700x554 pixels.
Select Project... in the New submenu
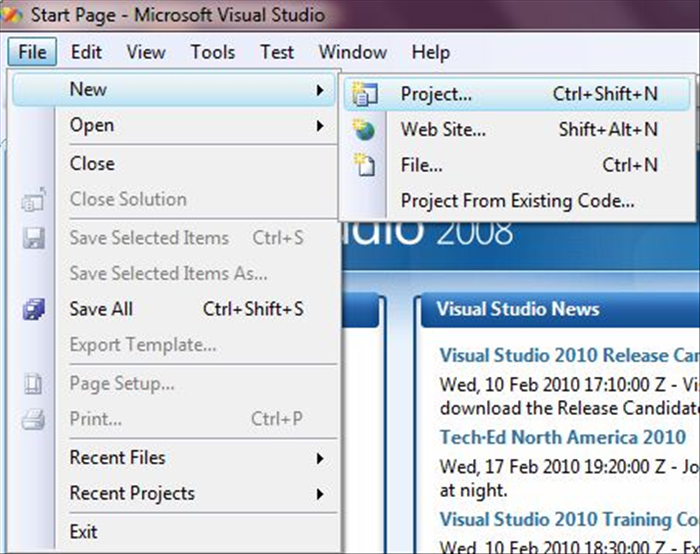pyautogui.click(x=517, y=94)
